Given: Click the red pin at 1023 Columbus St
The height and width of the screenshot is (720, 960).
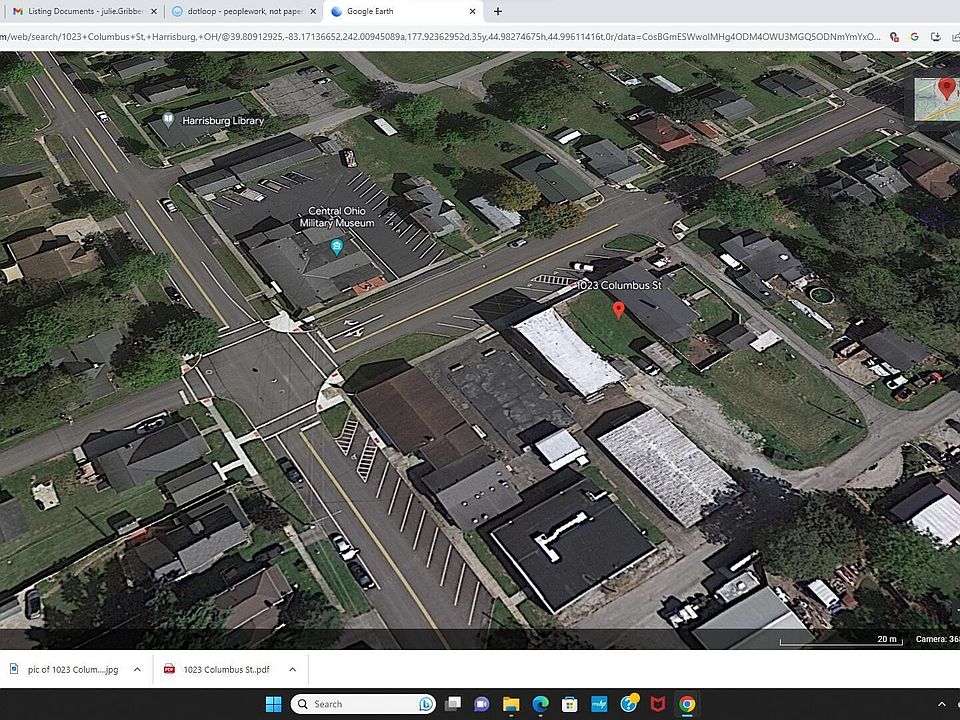Looking at the screenshot, I should [619, 310].
